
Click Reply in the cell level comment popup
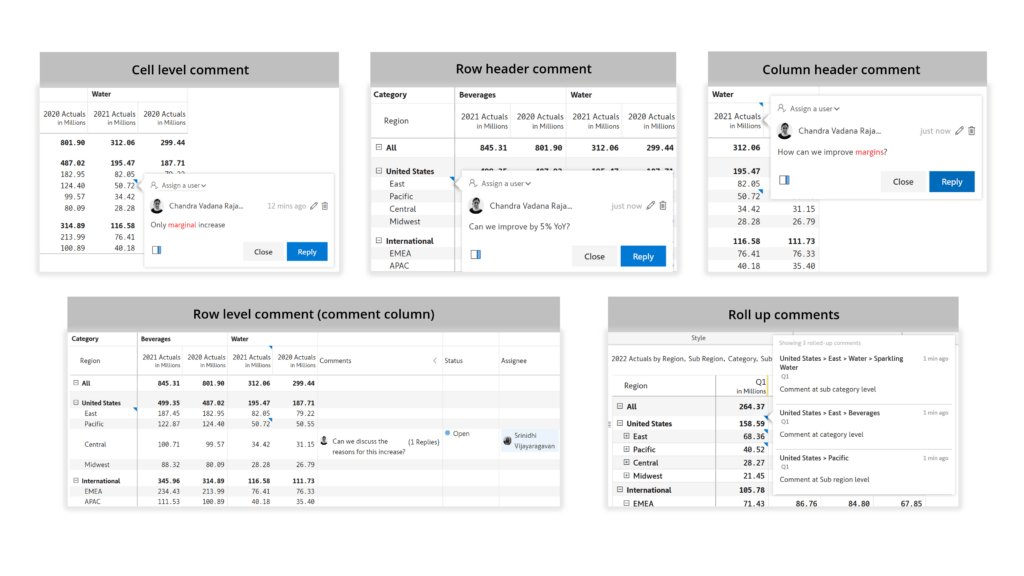[307, 252]
